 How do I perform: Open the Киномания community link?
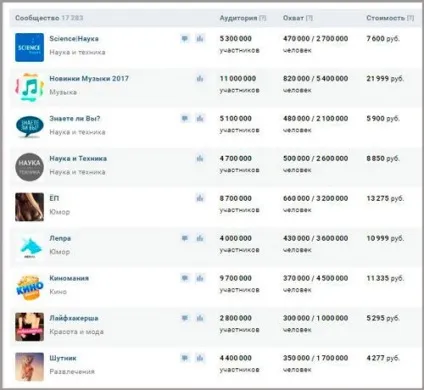coord(69,278)
